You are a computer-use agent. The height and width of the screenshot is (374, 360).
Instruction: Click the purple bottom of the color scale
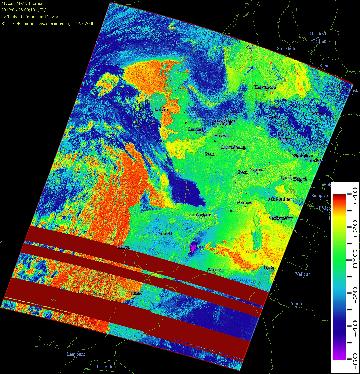[x=340, y=354]
